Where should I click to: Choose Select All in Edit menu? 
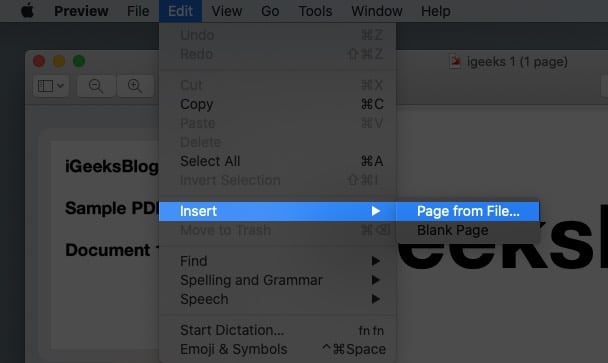[x=278, y=161]
